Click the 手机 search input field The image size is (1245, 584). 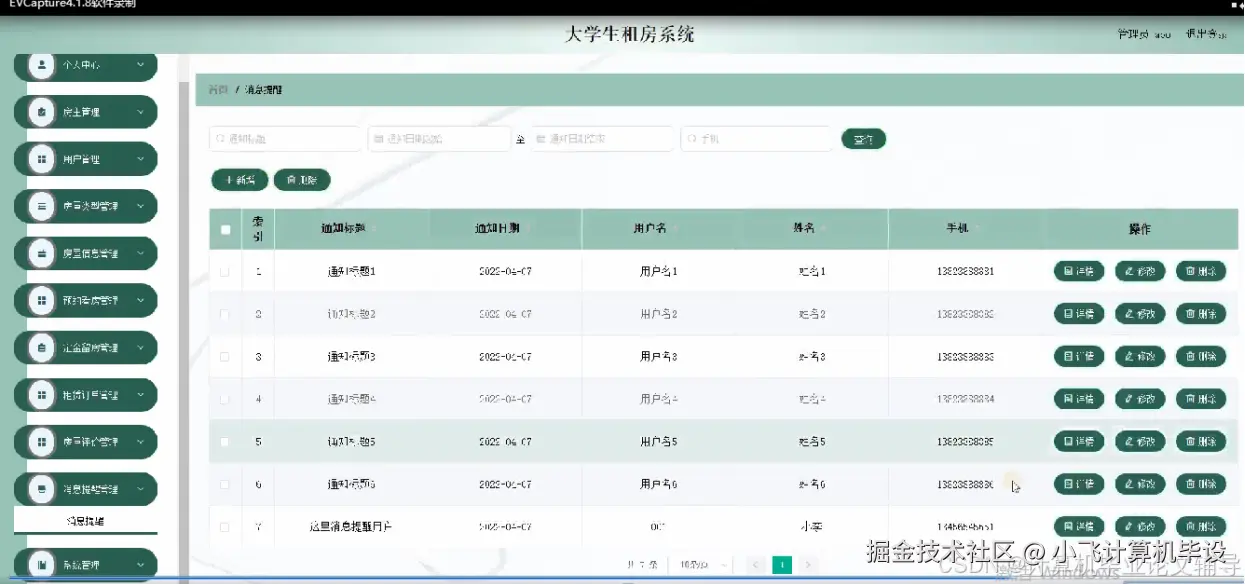coord(756,138)
